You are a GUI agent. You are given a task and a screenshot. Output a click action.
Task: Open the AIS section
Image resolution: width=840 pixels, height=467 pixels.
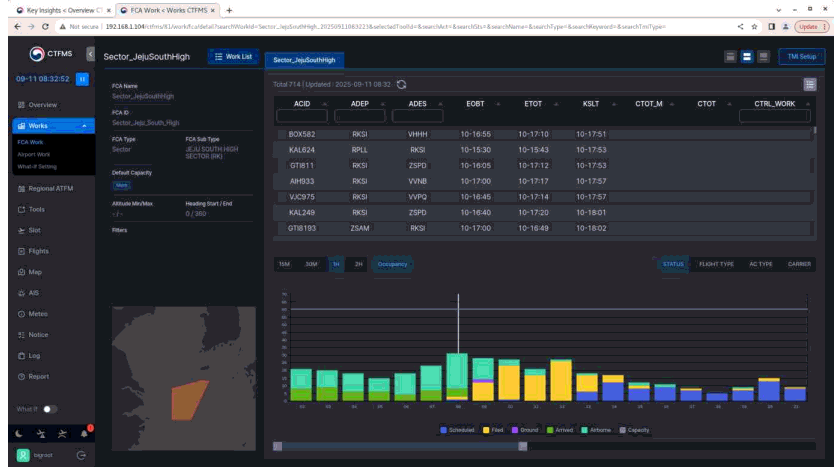(x=28, y=293)
